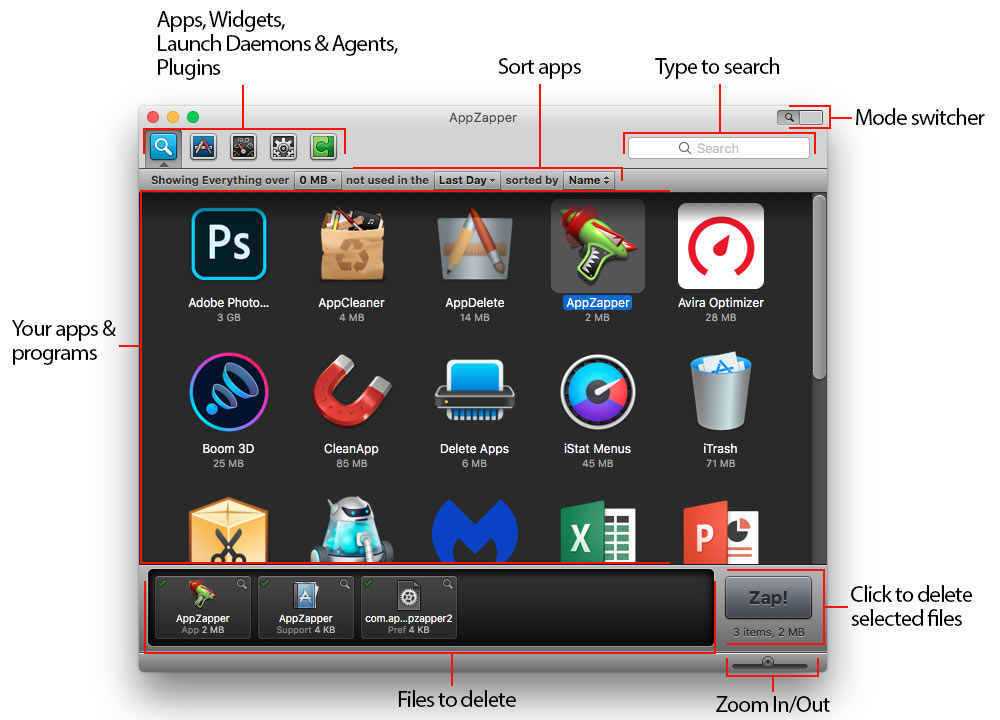Click the '3 items, 2 MB' summary text
The width and height of the screenshot is (1000, 720).
[x=768, y=632]
